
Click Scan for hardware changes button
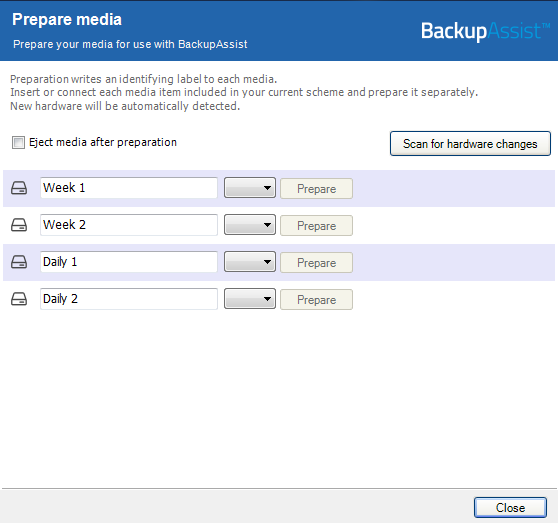pos(470,144)
